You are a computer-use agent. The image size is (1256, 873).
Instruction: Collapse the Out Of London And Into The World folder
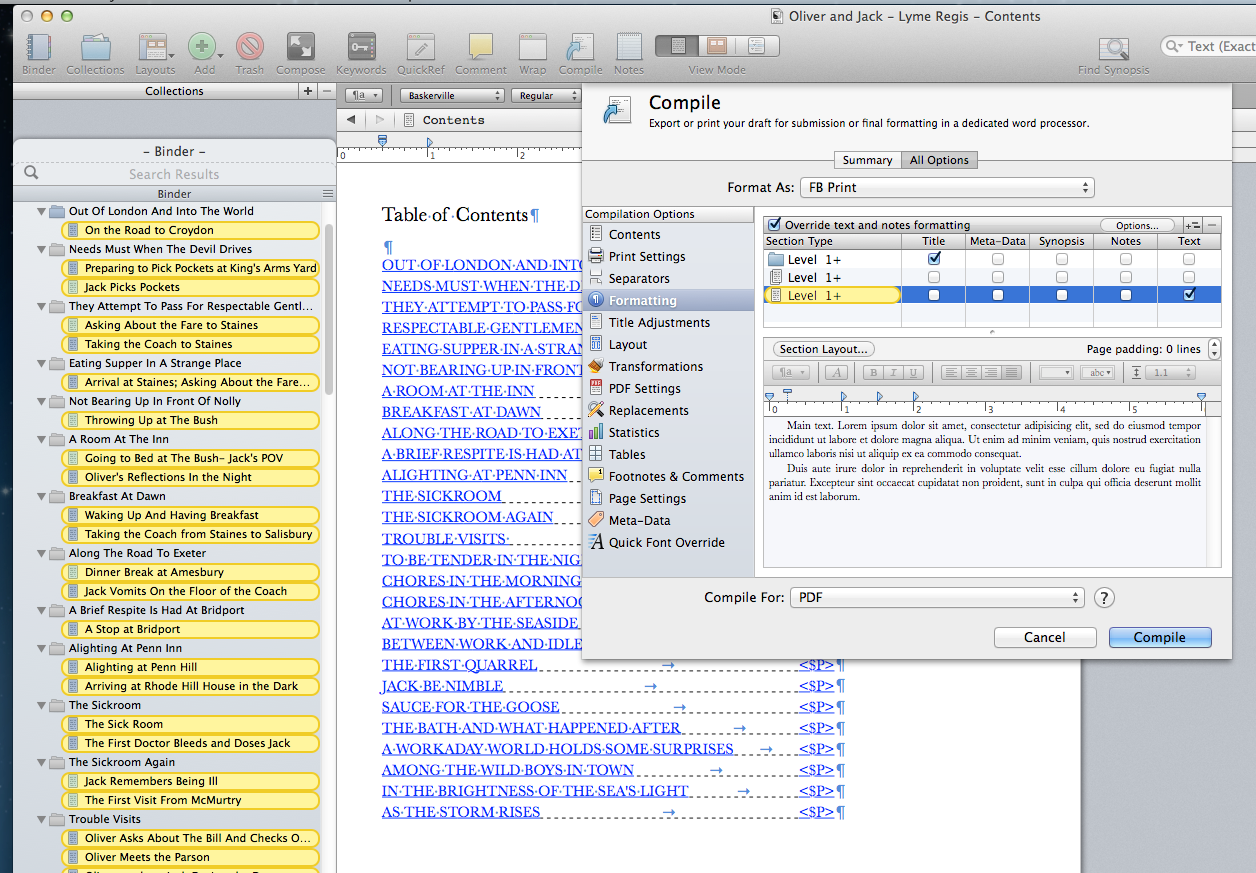42,212
